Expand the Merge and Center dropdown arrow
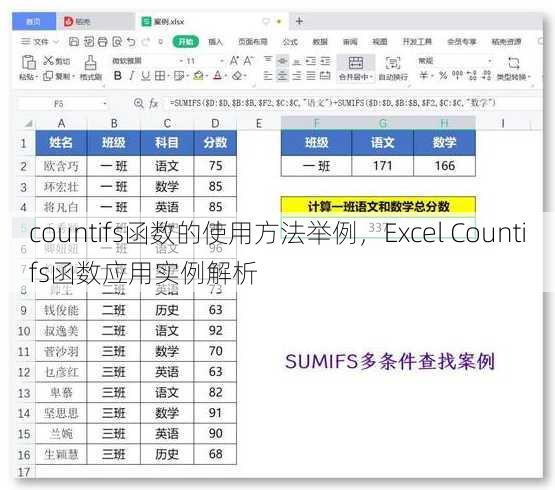This screenshot has height=490, width=555. 372,76
